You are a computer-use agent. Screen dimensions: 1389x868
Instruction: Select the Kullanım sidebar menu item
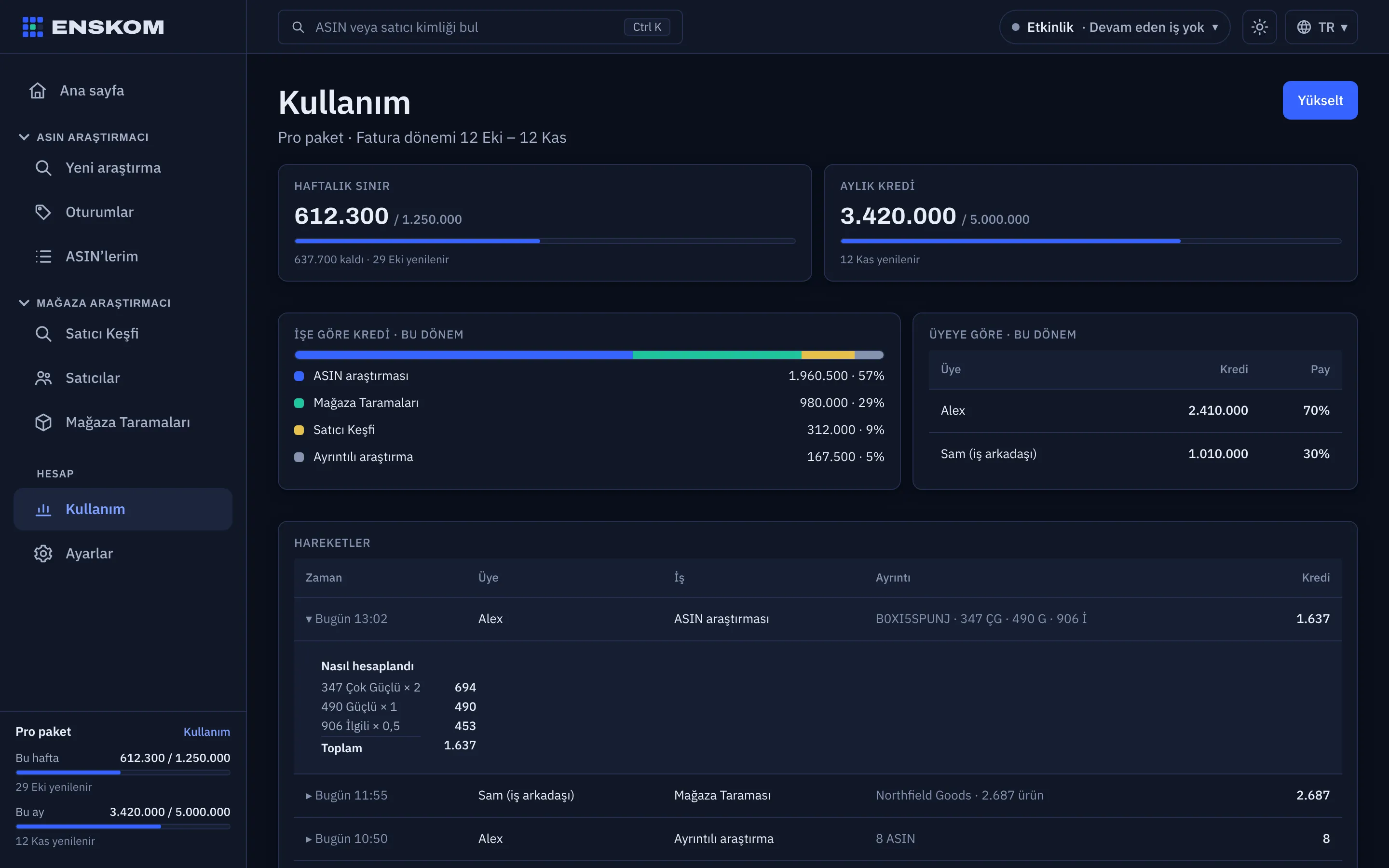click(x=123, y=509)
